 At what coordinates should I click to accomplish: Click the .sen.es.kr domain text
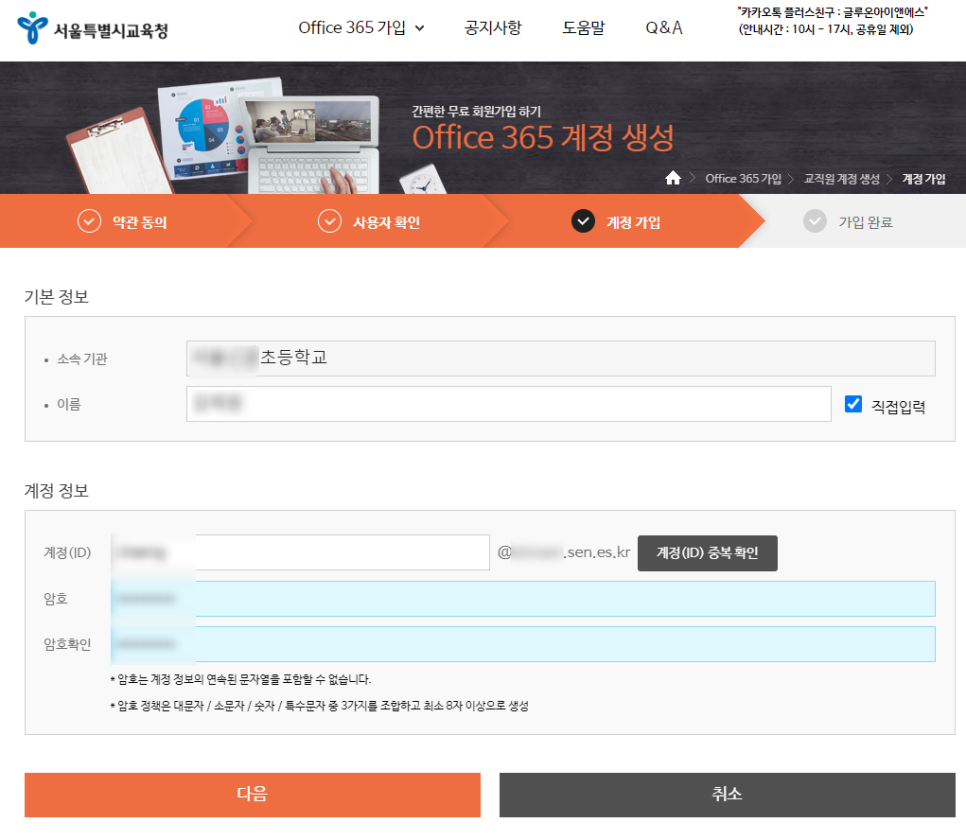coord(596,552)
